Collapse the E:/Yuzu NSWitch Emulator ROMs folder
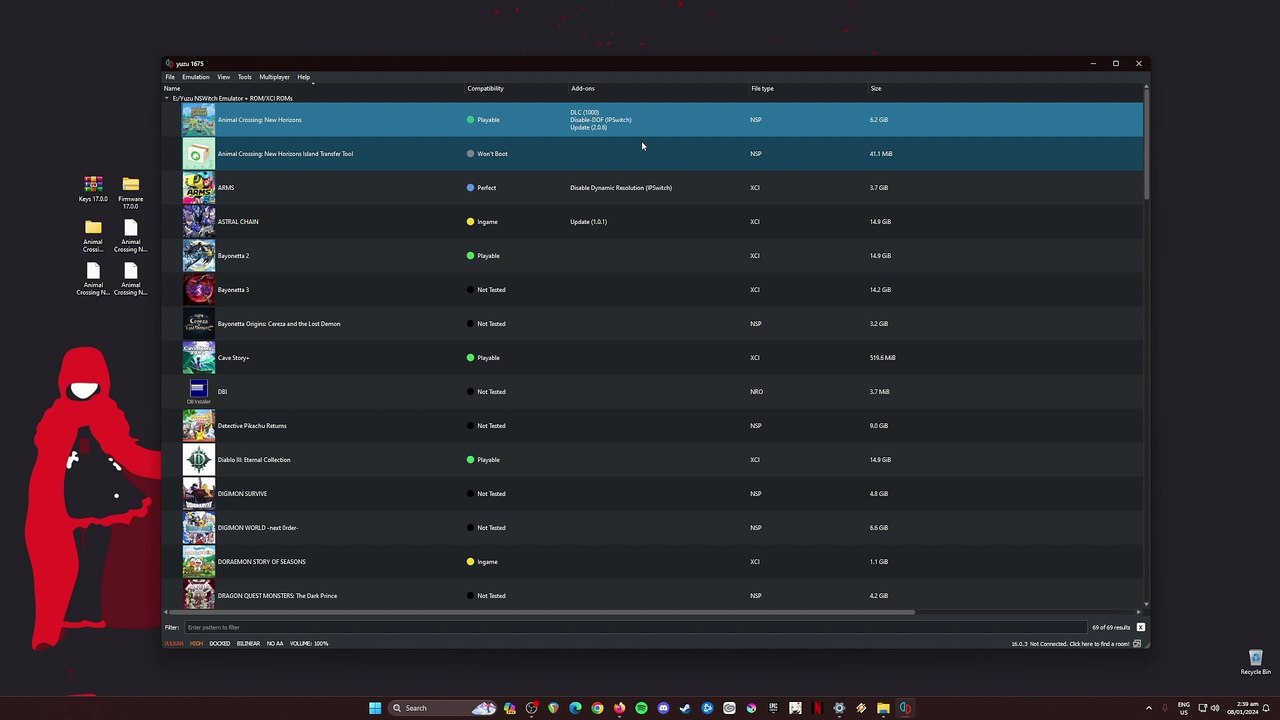 167,98
